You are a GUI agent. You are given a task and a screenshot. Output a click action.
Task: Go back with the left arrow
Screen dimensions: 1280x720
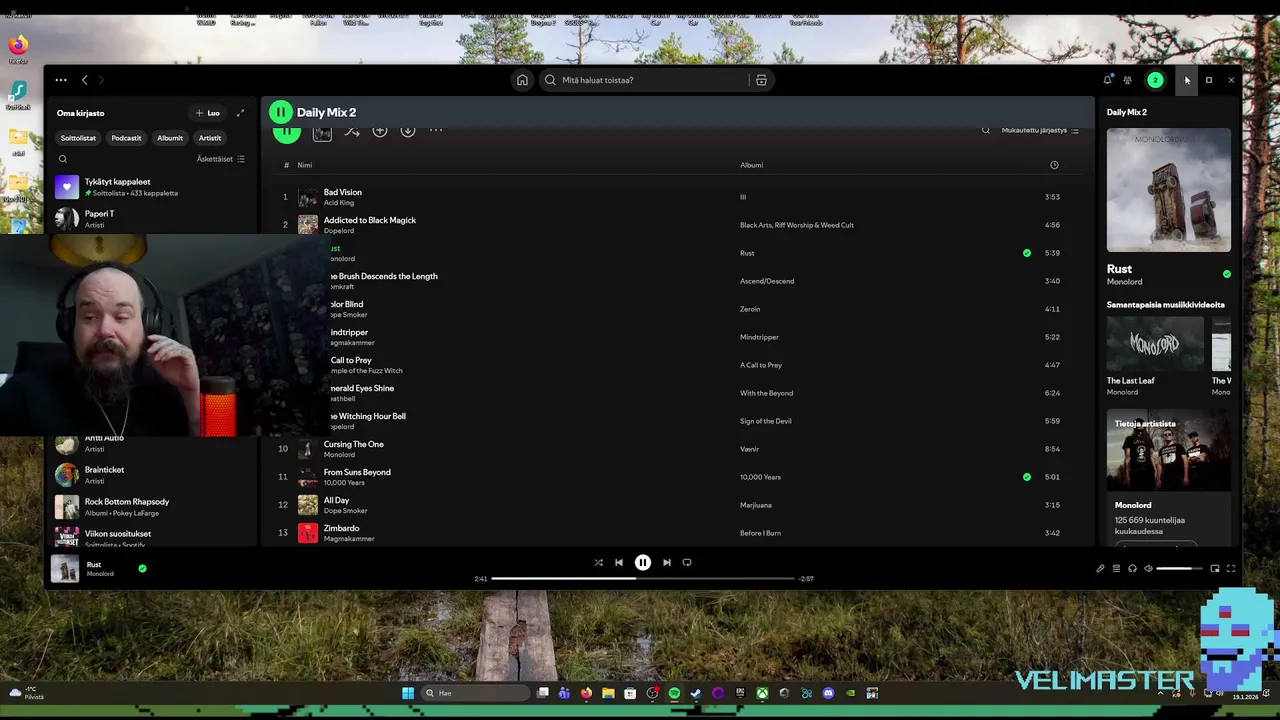click(85, 80)
